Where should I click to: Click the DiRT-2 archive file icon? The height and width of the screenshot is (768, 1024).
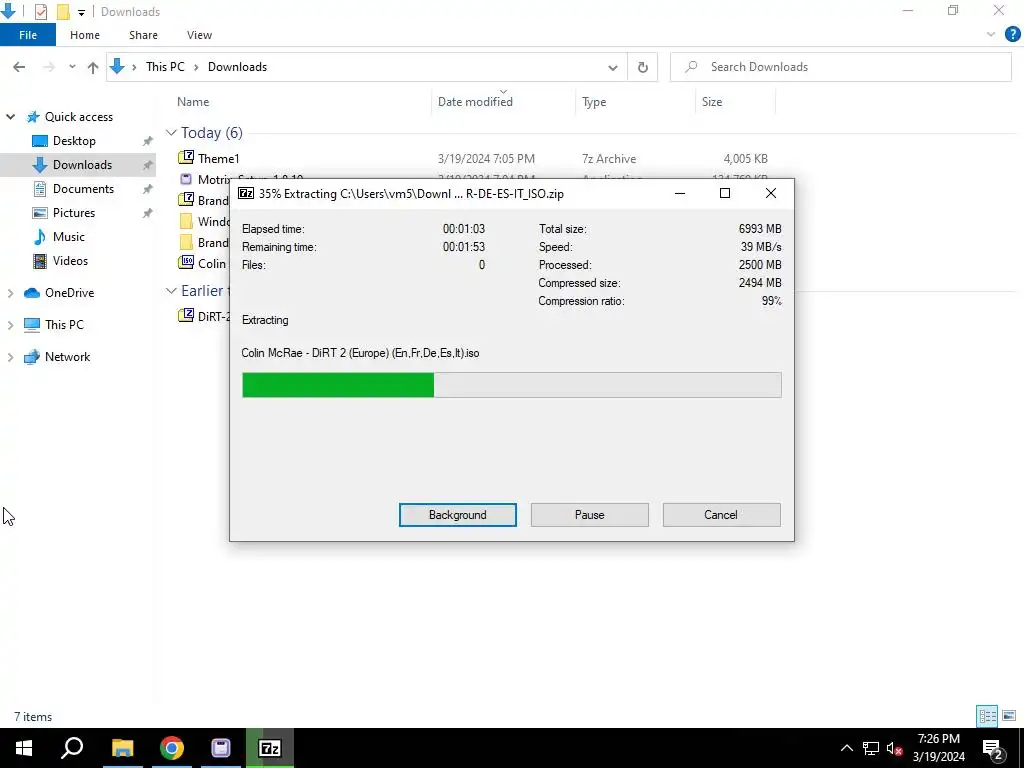tap(186, 315)
